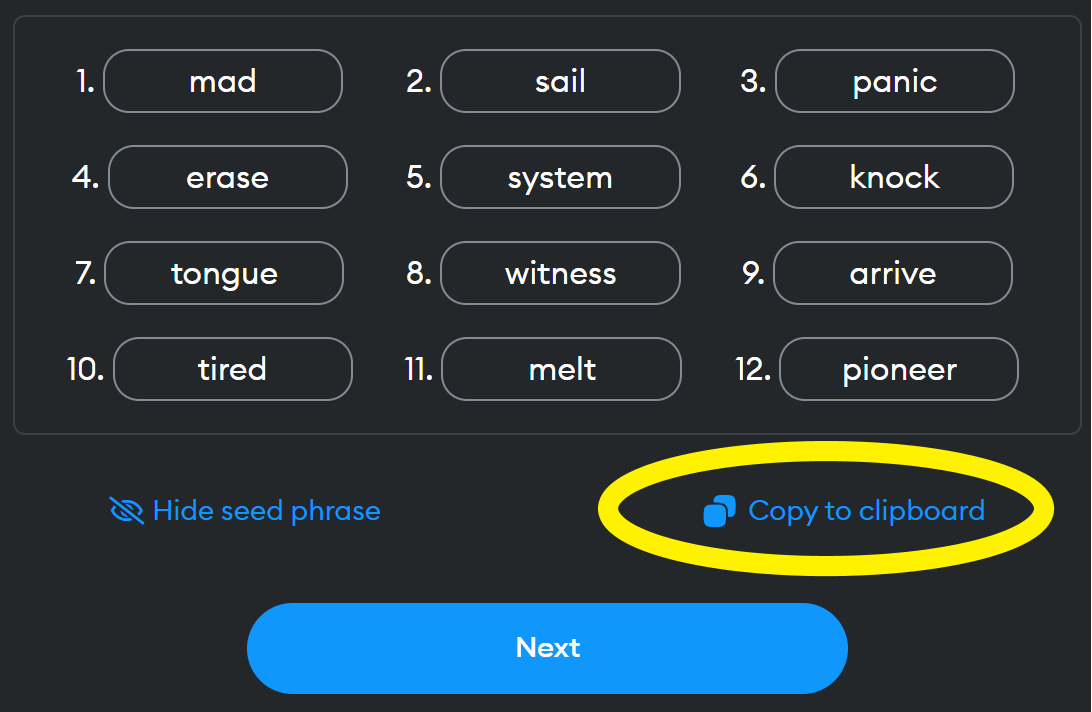
Task: Click the last word 'pioneer'
Action: (x=899, y=369)
